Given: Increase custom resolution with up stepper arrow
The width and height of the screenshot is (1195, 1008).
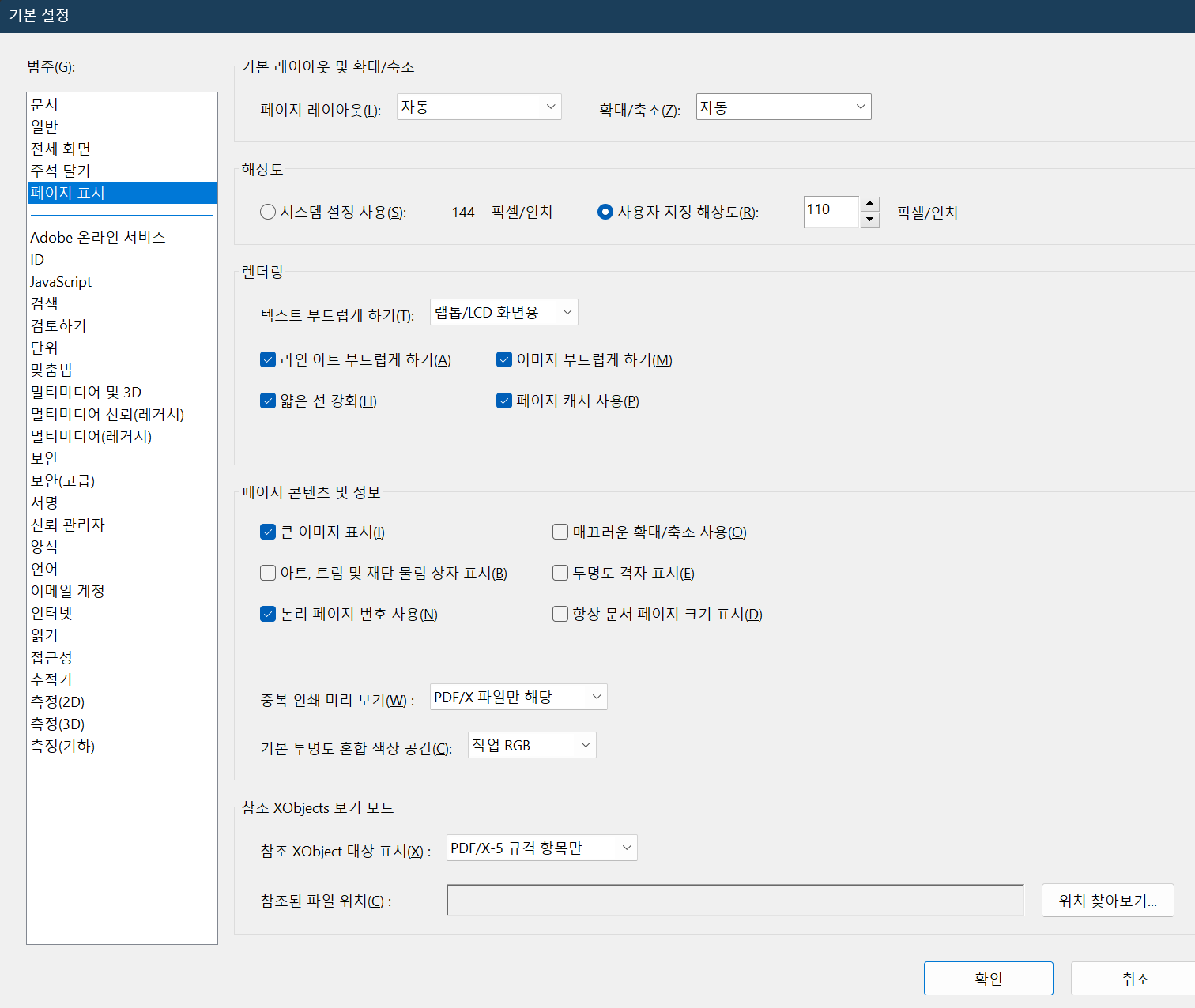Looking at the screenshot, I should (869, 205).
